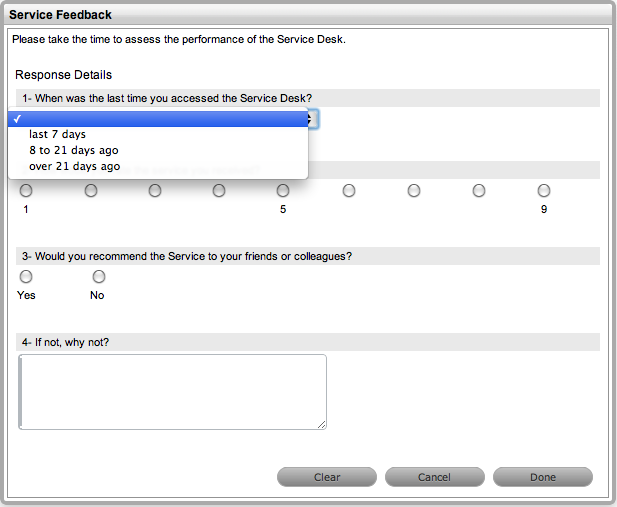Click the dropdown arrow for last access
This screenshot has height=507, width=617.
(313, 118)
